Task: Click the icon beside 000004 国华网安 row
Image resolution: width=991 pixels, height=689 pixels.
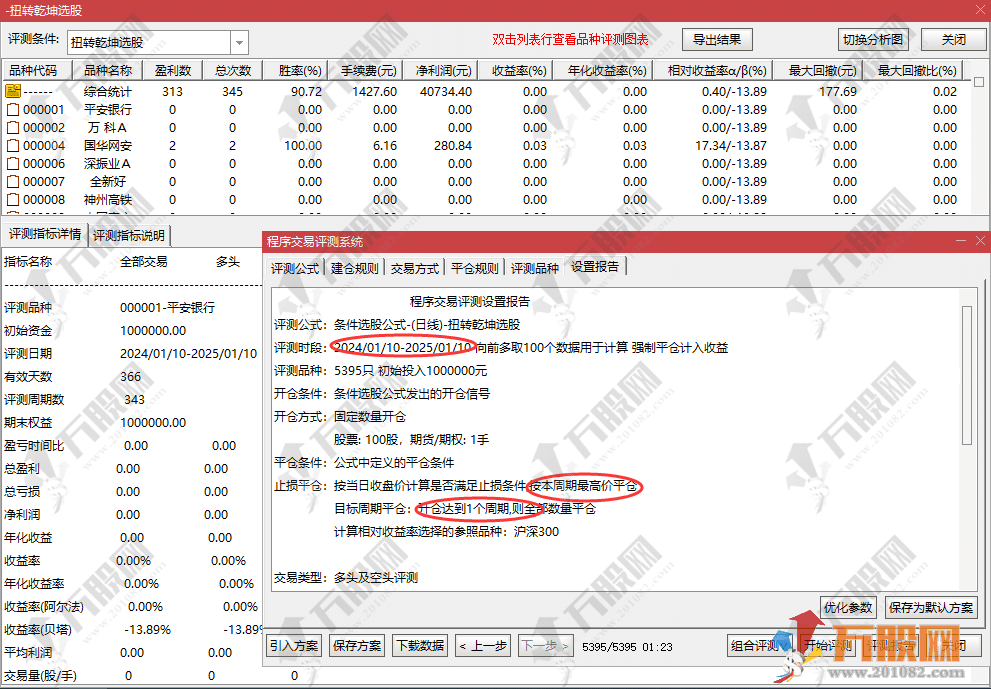Action: point(13,145)
